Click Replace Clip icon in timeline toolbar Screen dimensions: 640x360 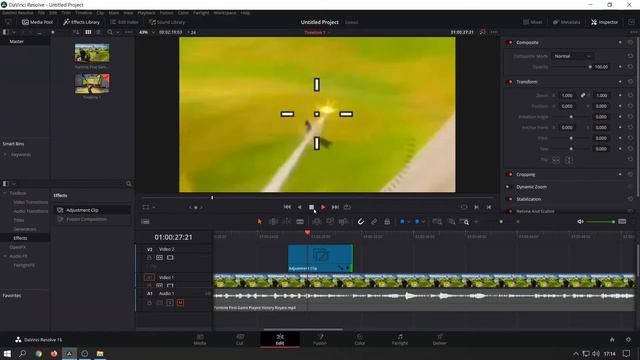click(x=344, y=222)
